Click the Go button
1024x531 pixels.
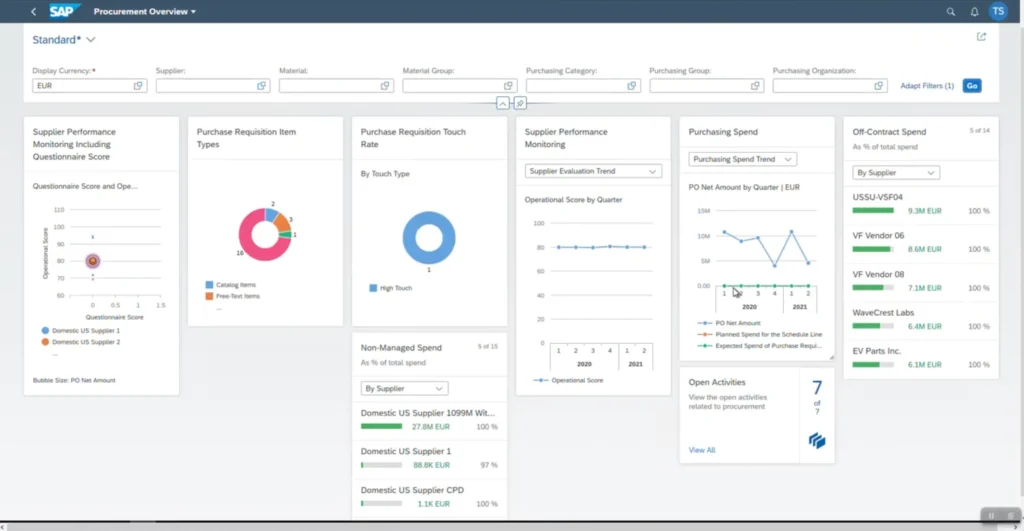click(972, 86)
